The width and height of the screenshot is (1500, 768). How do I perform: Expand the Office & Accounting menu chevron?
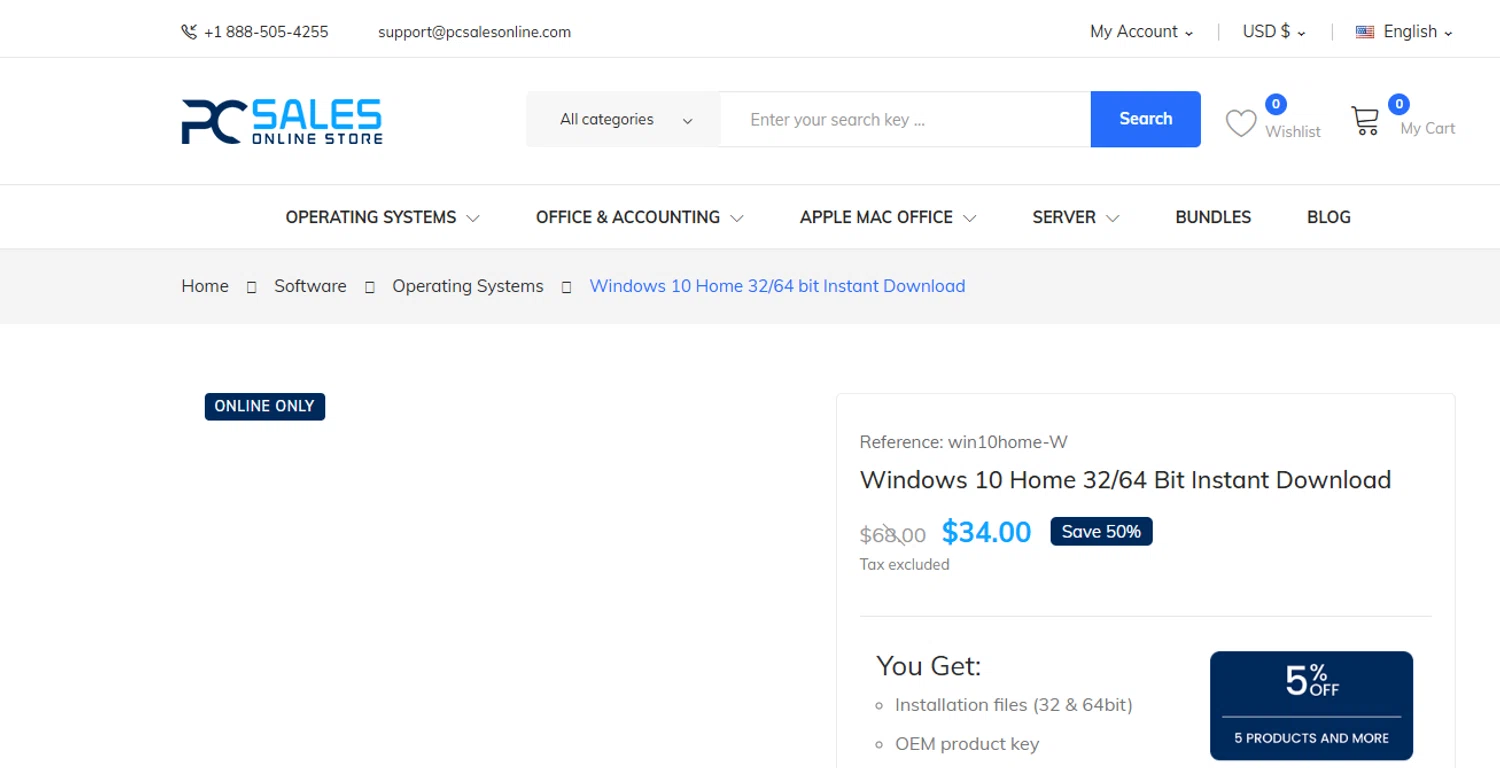[x=737, y=218]
